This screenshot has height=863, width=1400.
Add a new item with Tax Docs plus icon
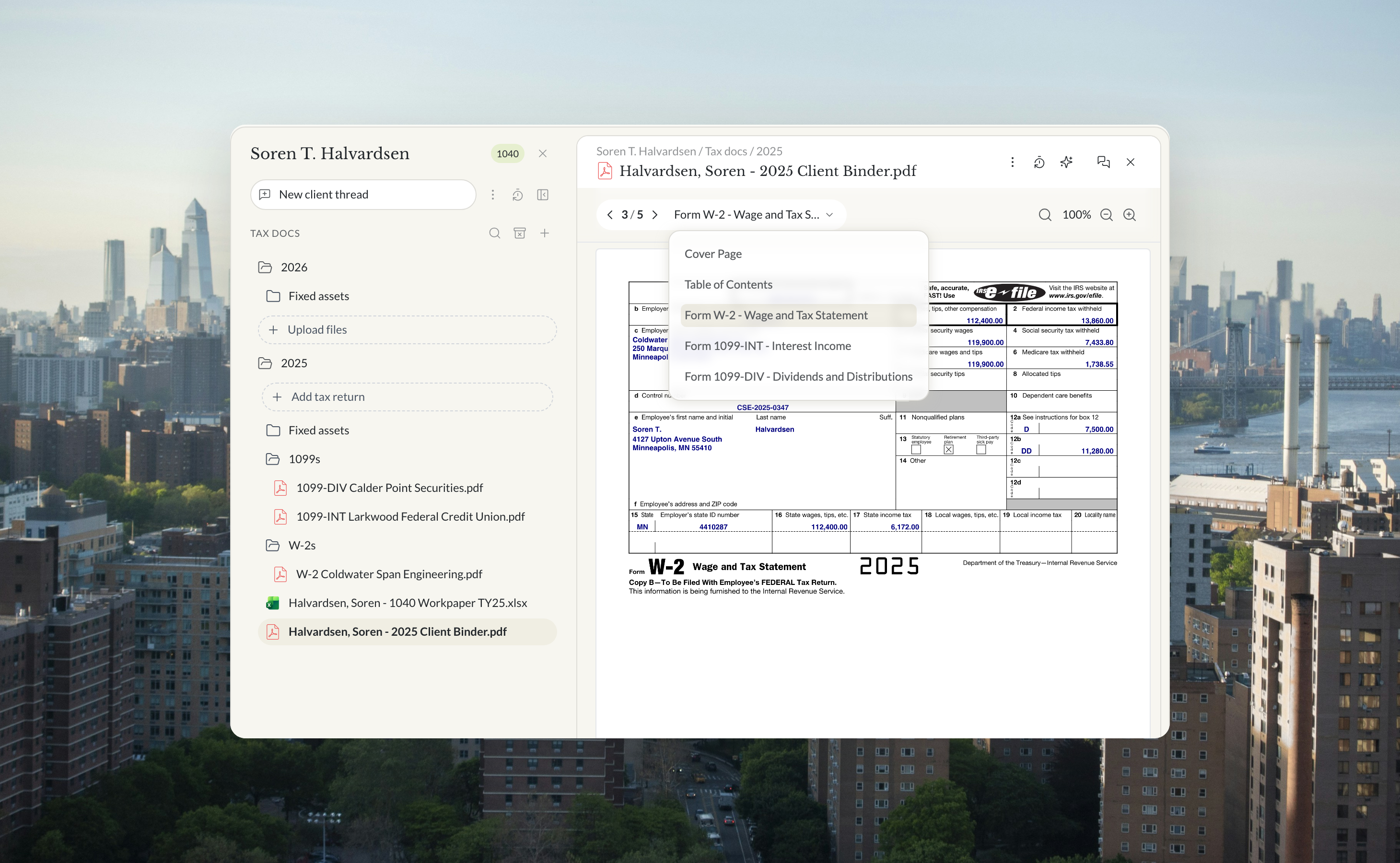pos(545,233)
